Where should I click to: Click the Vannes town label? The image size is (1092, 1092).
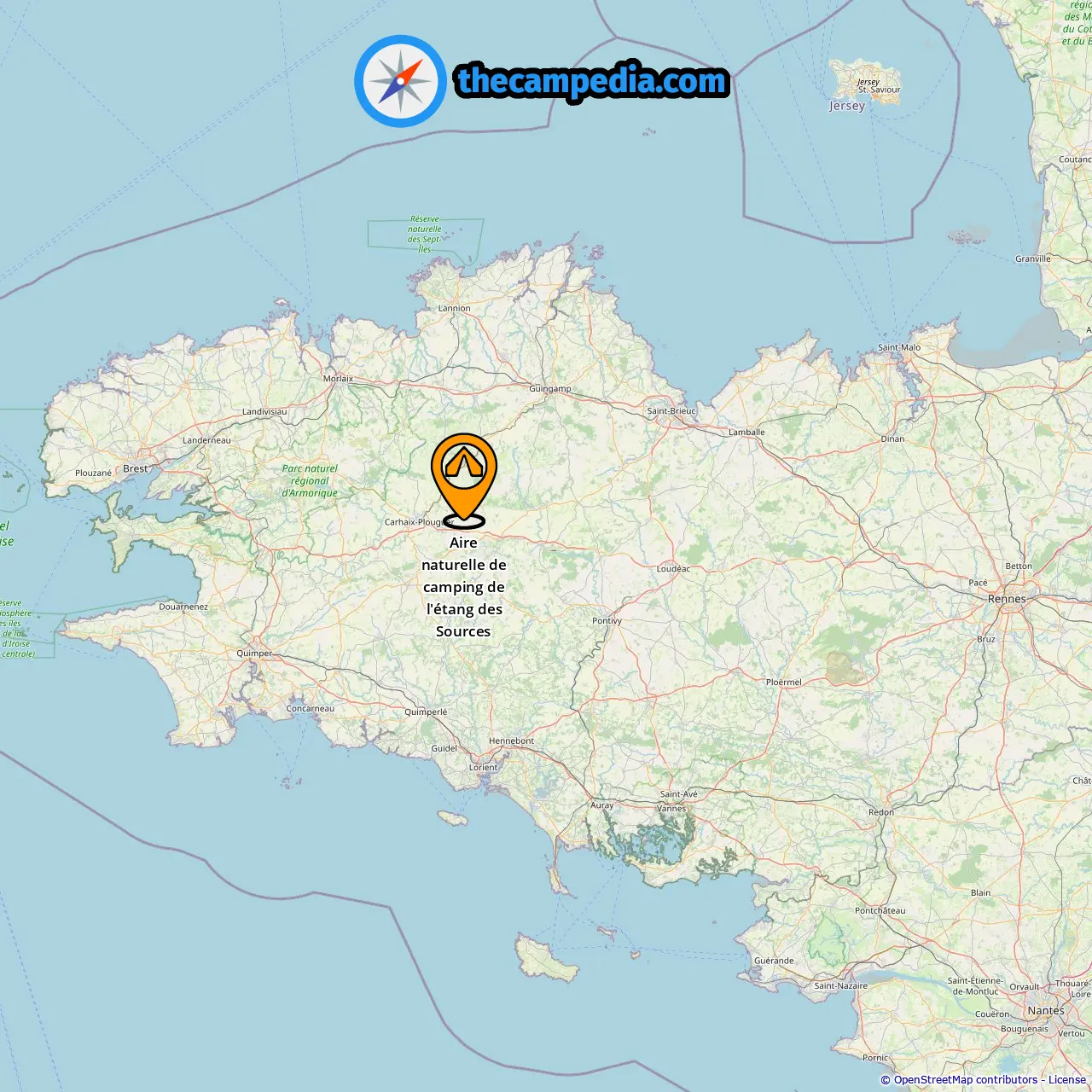(x=671, y=809)
